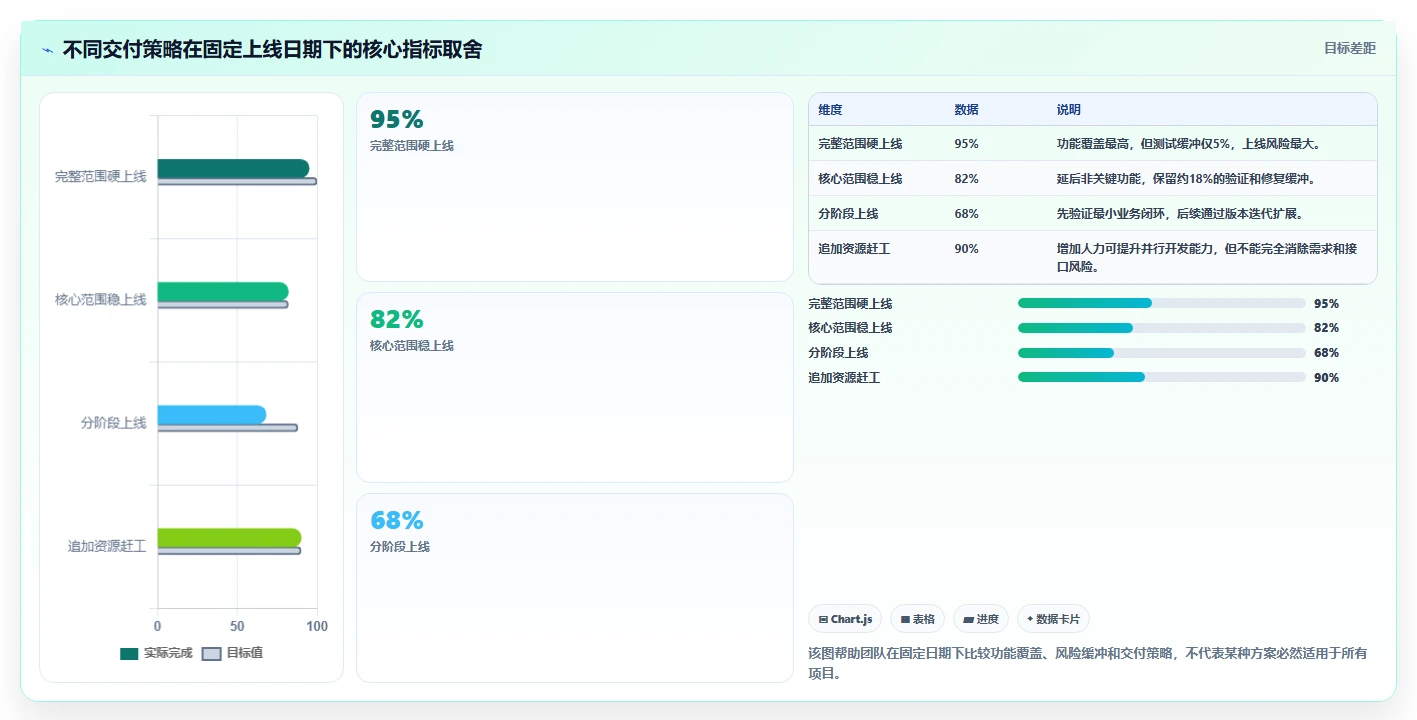This screenshot has height=720, width=1417.
Task: Click the 表格 tag chip
Action: click(x=917, y=619)
